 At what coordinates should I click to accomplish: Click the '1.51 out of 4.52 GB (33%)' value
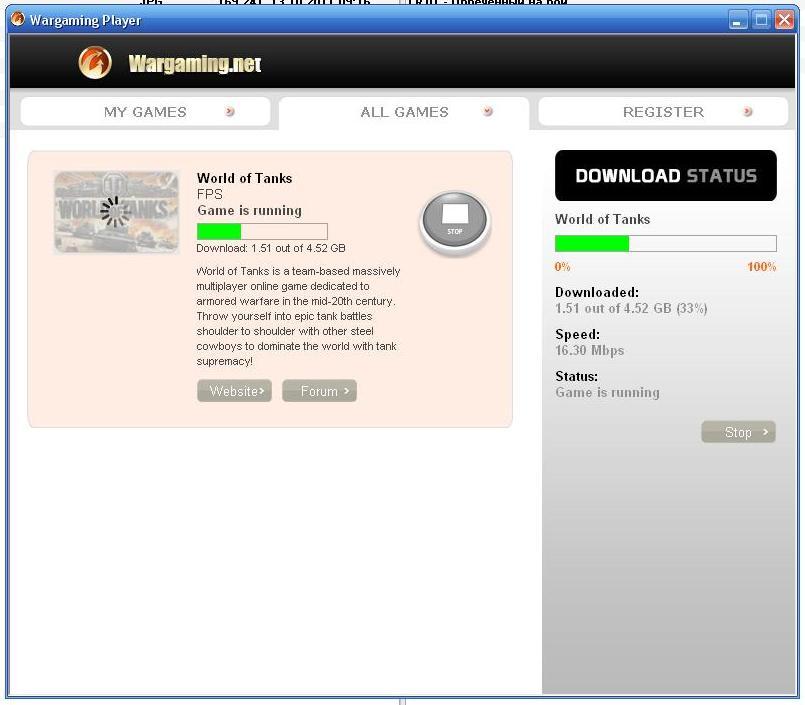click(x=631, y=309)
